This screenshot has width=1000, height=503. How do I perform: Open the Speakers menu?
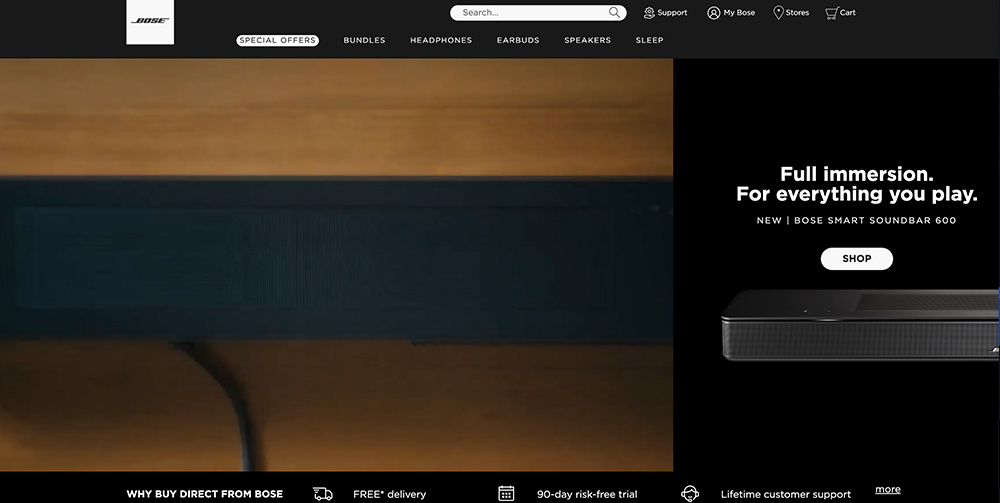pyautogui.click(x=587, y=40)
